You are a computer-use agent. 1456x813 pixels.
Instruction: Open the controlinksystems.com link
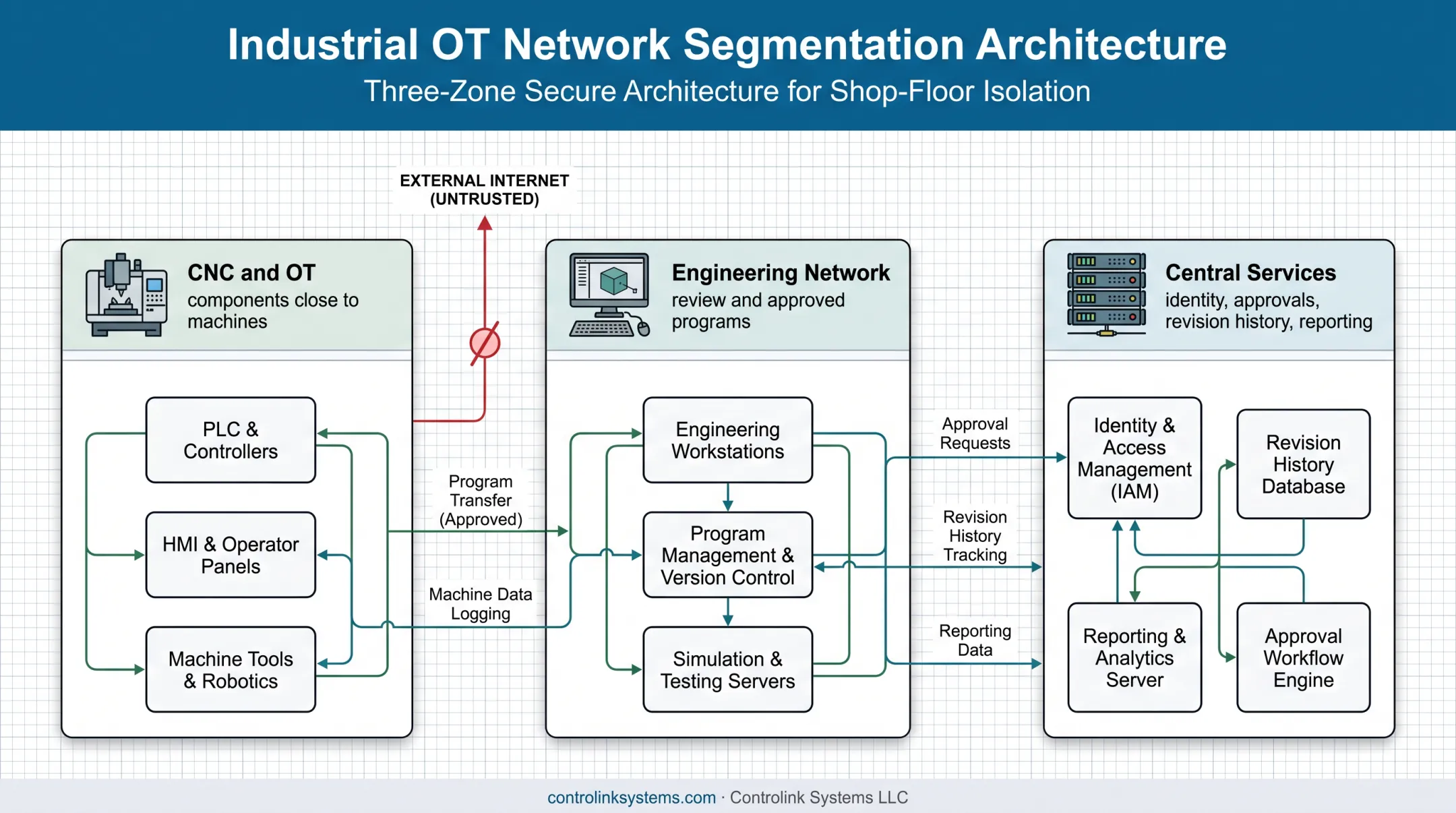631,797
